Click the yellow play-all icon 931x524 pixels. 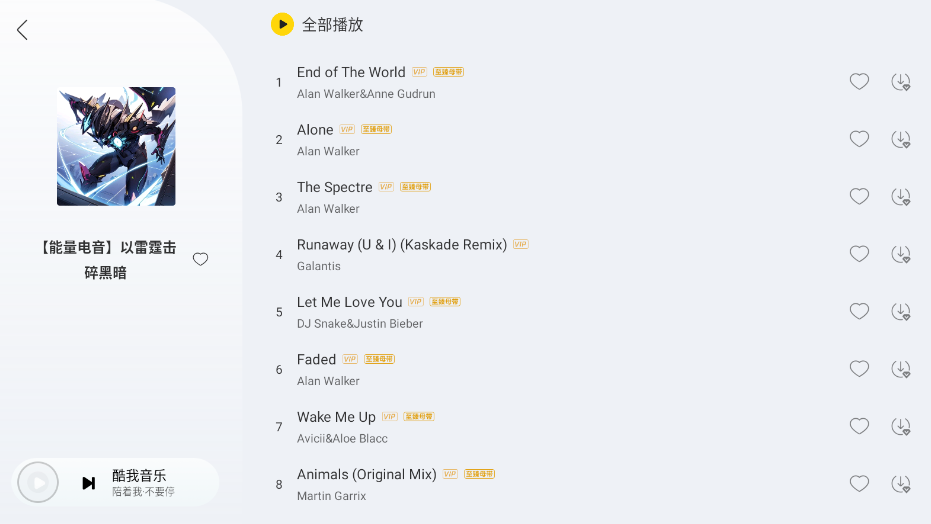point(282,24)
